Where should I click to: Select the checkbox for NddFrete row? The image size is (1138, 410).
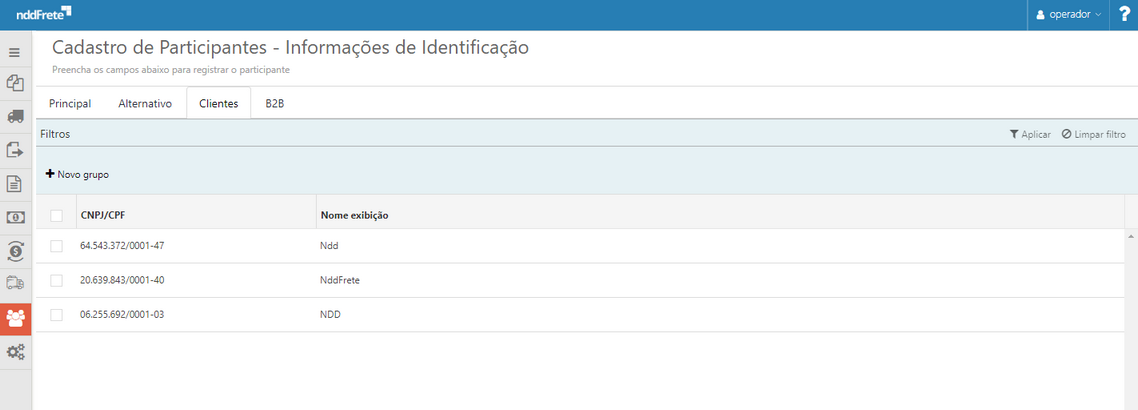click(x=57, y=280)
